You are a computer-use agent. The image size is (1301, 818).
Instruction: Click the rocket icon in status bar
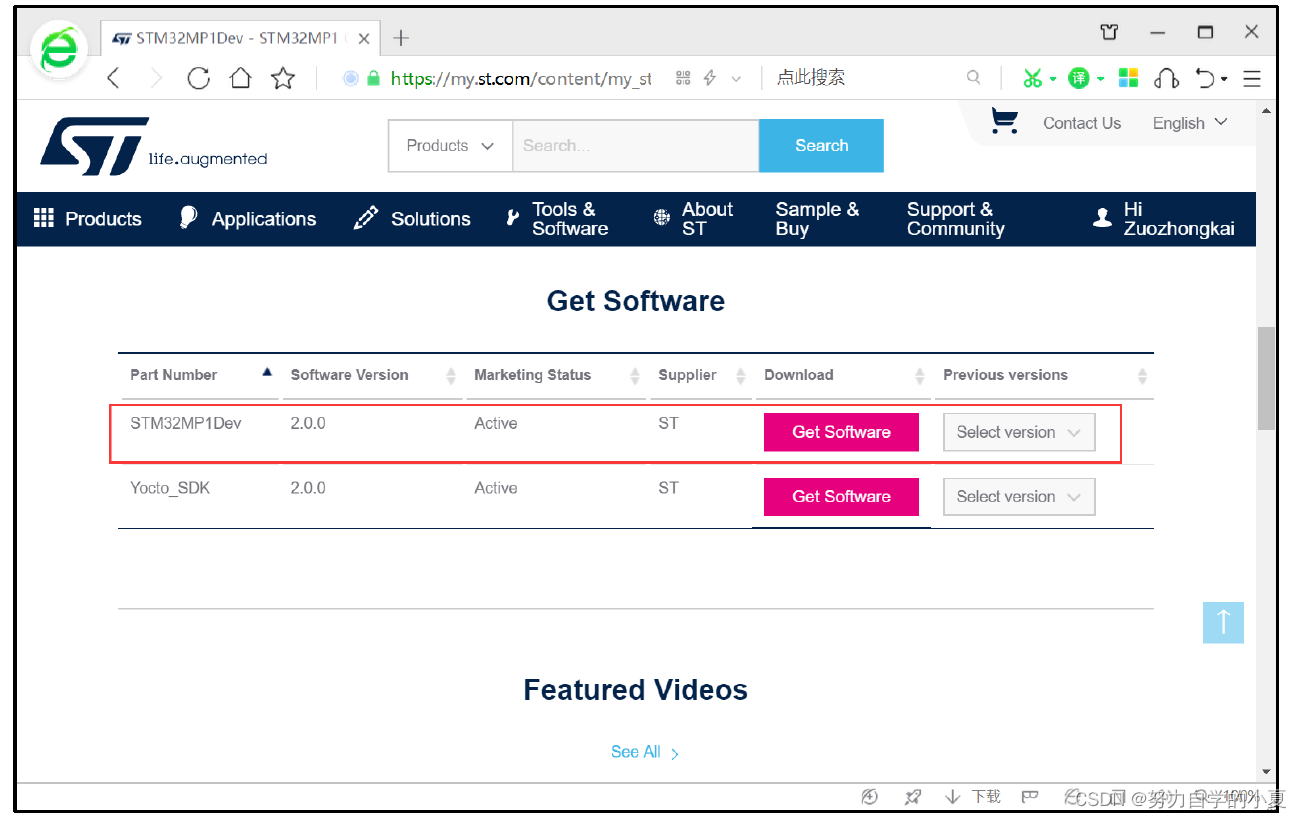(x=912, y=796)
